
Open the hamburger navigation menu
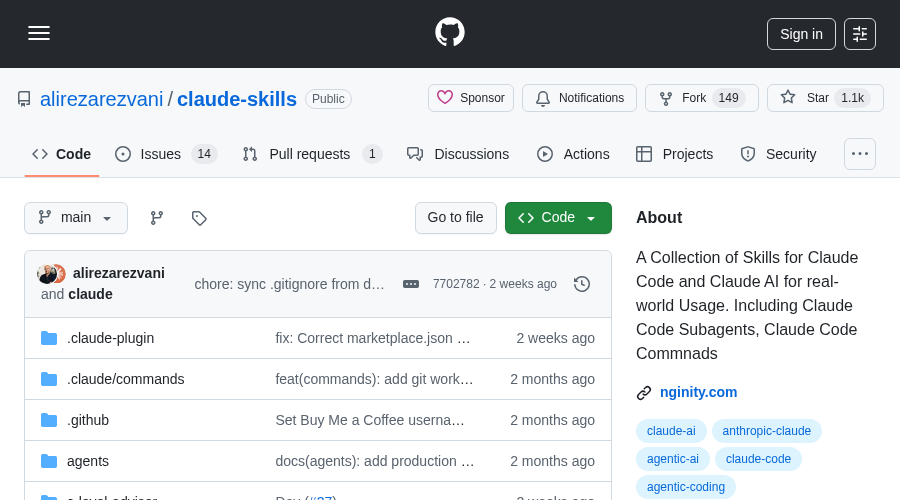pos(39,33)
